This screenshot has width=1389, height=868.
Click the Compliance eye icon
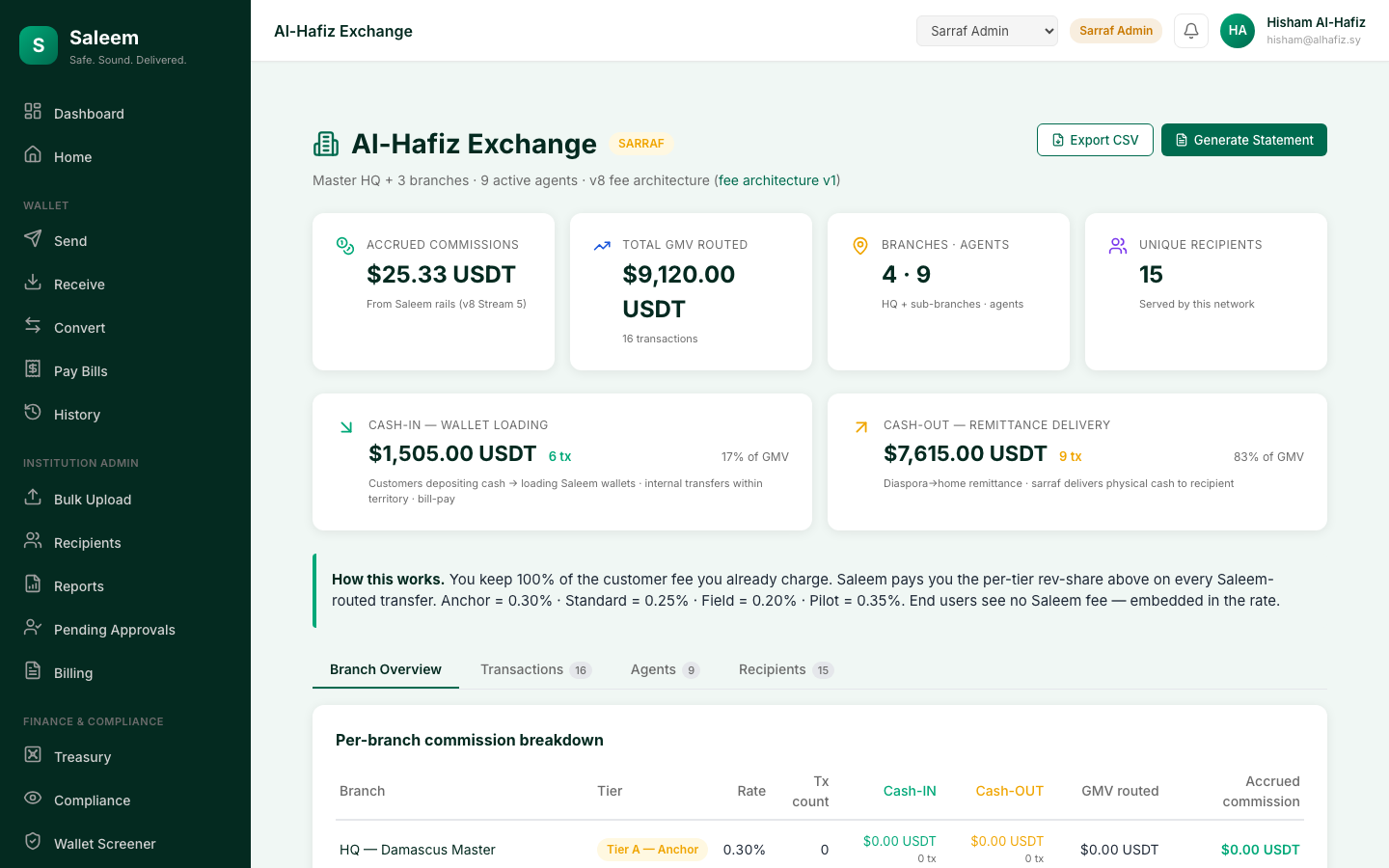point(33,798)
